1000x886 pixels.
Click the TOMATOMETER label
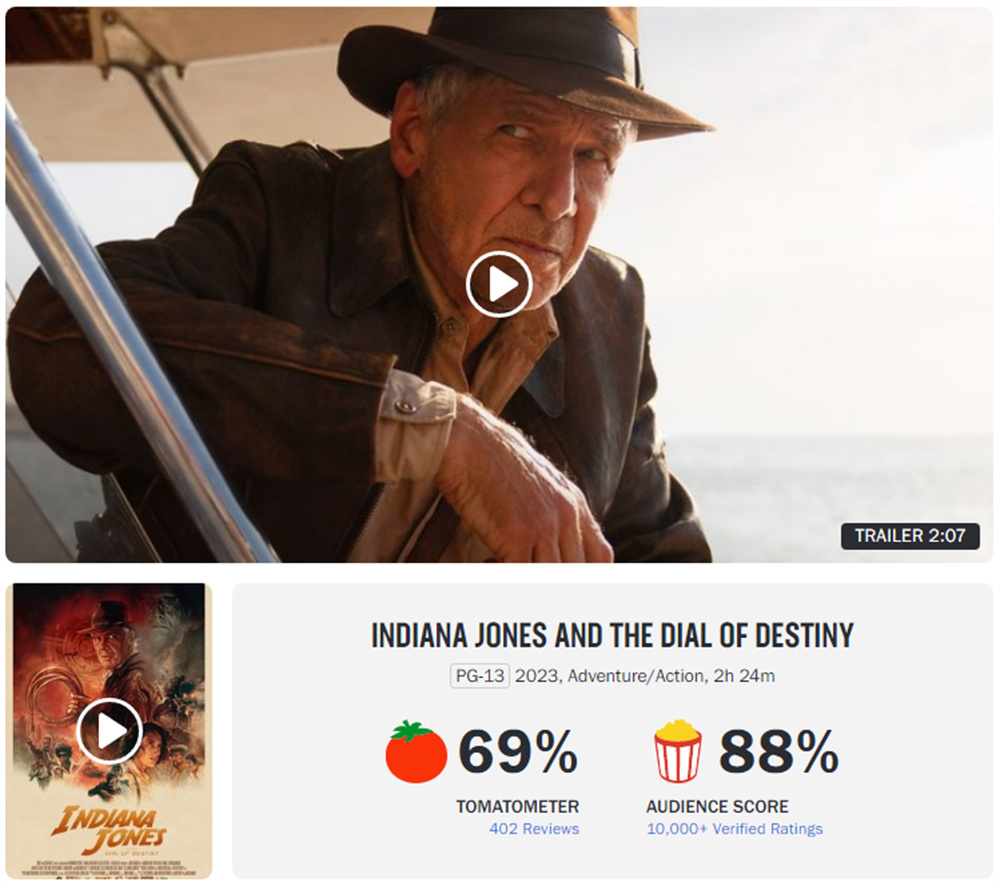tap(517, 806)
